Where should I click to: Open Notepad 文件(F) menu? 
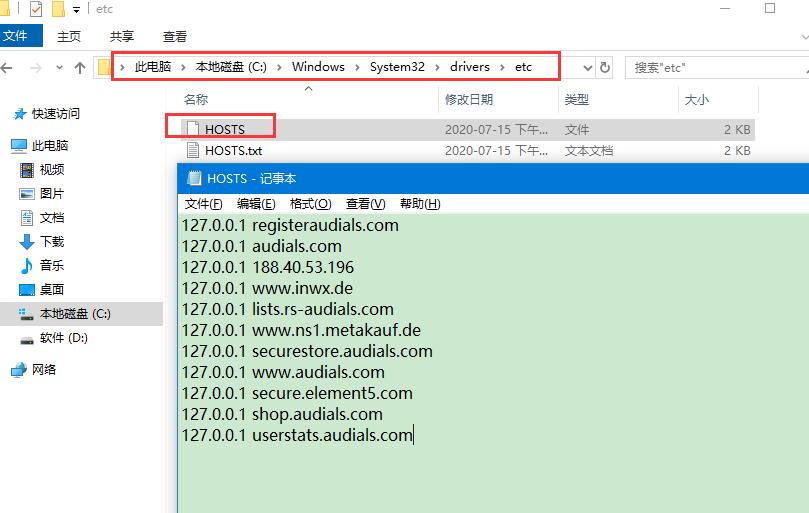click(203, 204)
